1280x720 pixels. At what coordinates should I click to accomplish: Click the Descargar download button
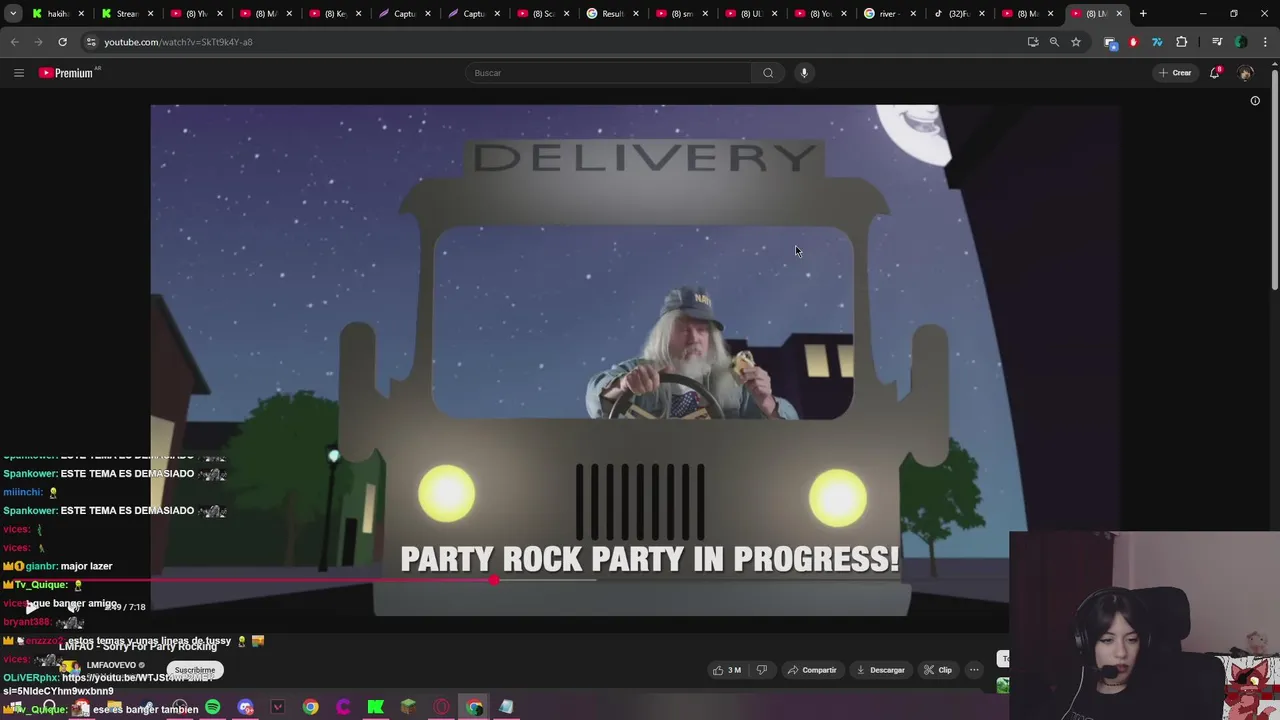(x=881, y=670)
